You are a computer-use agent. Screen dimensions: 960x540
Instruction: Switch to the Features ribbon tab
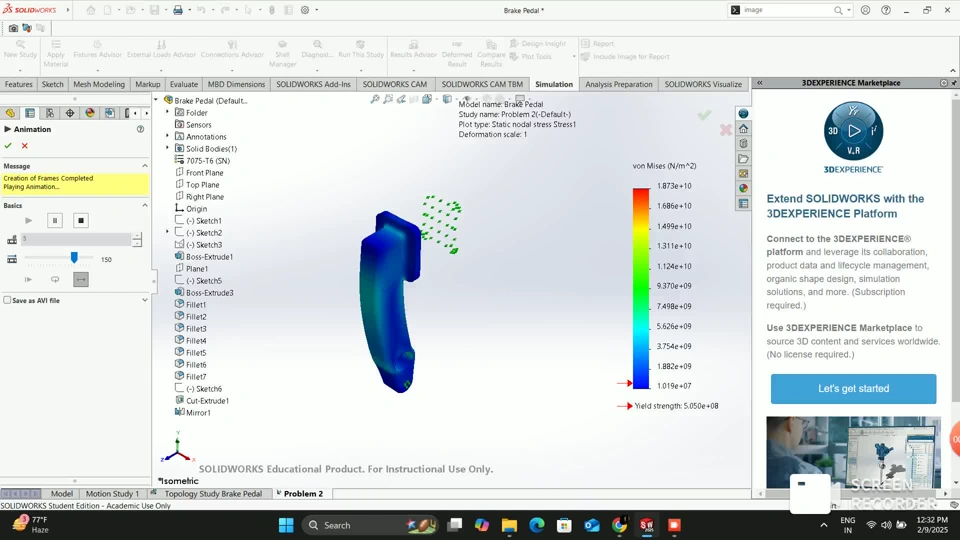click(x=18, y=84)
